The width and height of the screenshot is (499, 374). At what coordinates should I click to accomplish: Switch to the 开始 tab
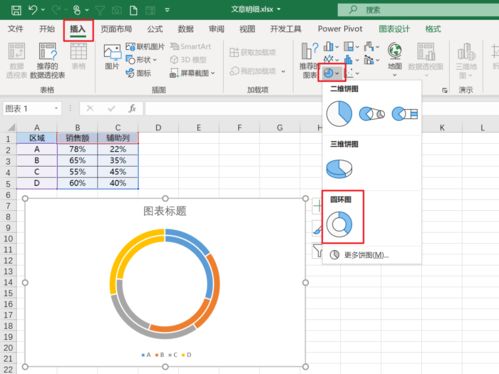[x=47, y=29]
